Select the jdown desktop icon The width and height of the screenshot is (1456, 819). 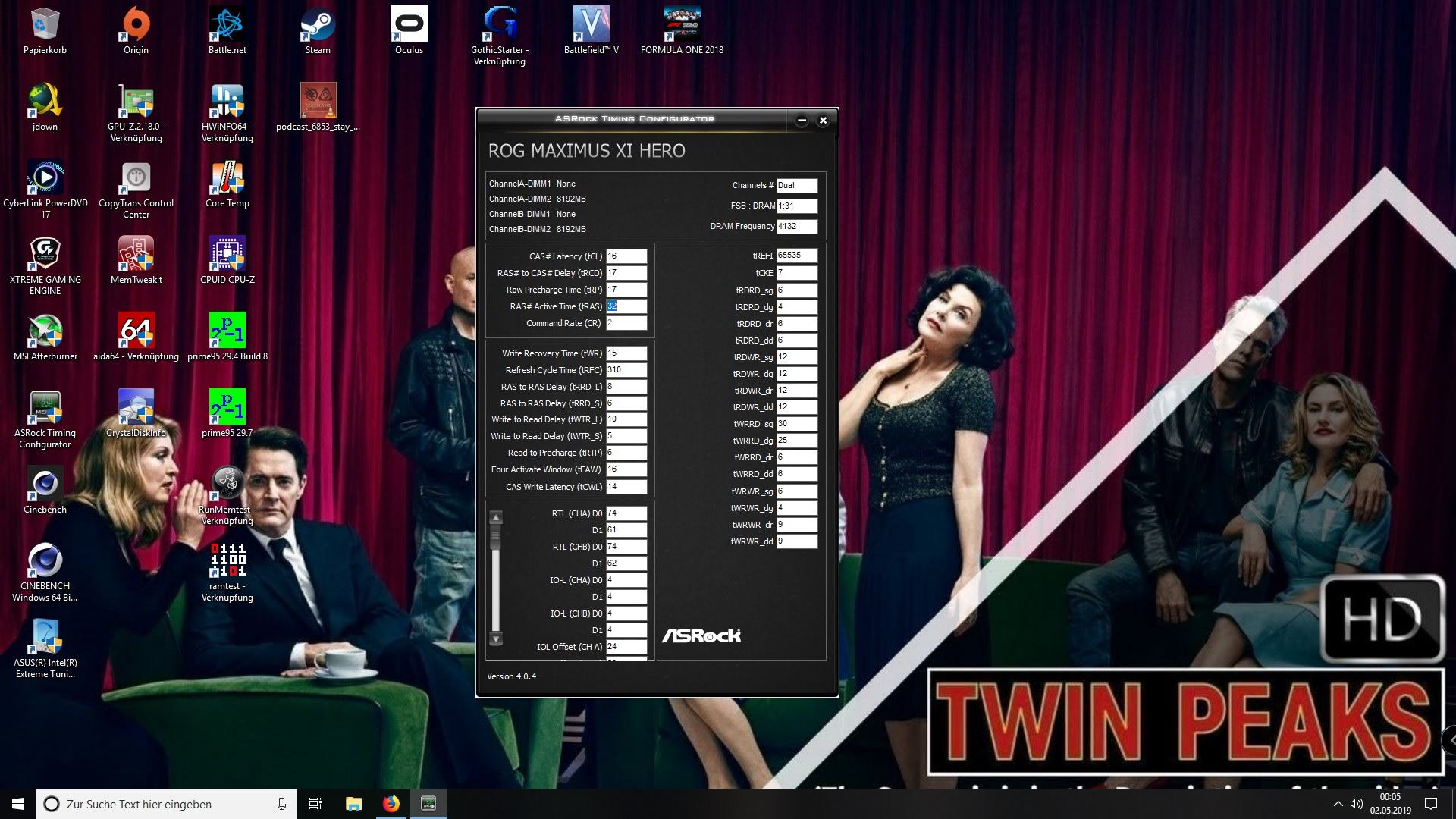tap(45, 108)
